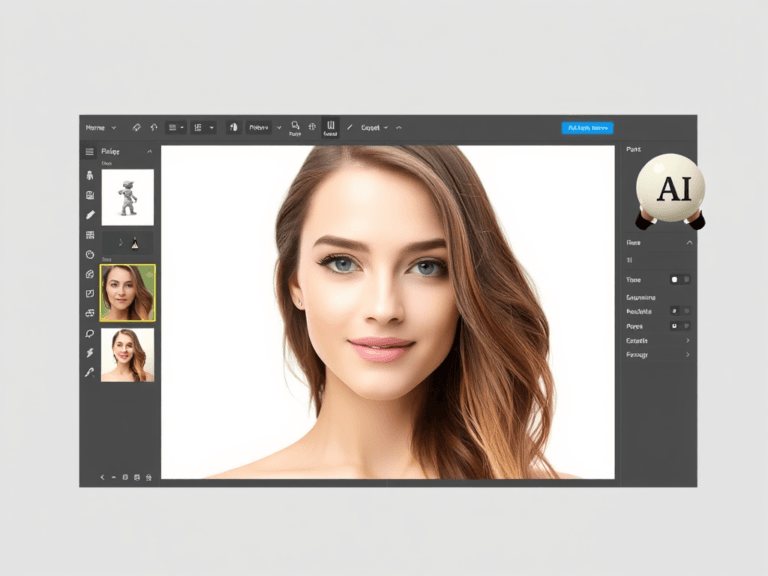768x576 pixels.
Task: Select the lasso bubble tool in the sidebar
Action: pyautogui.click(x=90, y=334)
